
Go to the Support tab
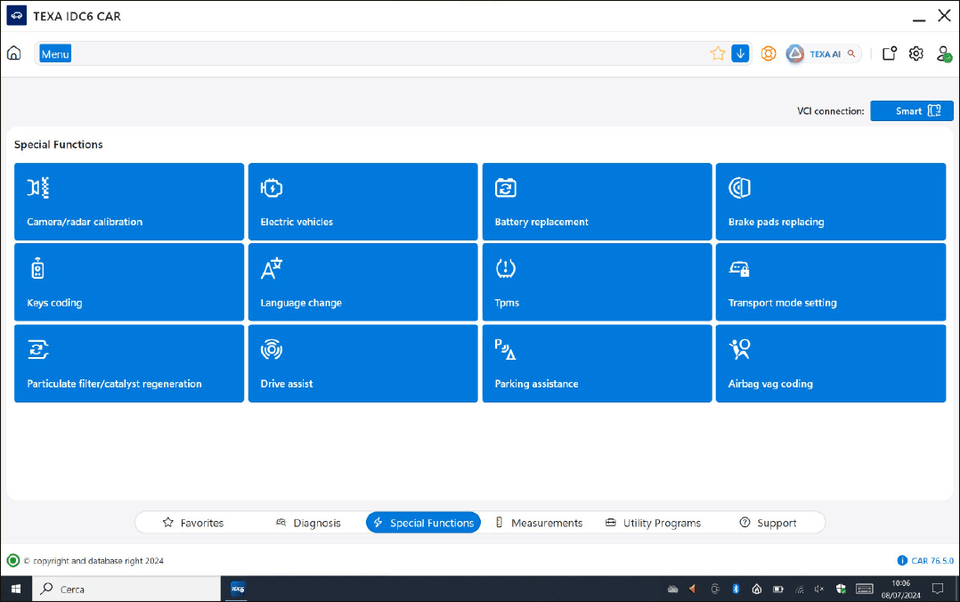coord(768,523)
